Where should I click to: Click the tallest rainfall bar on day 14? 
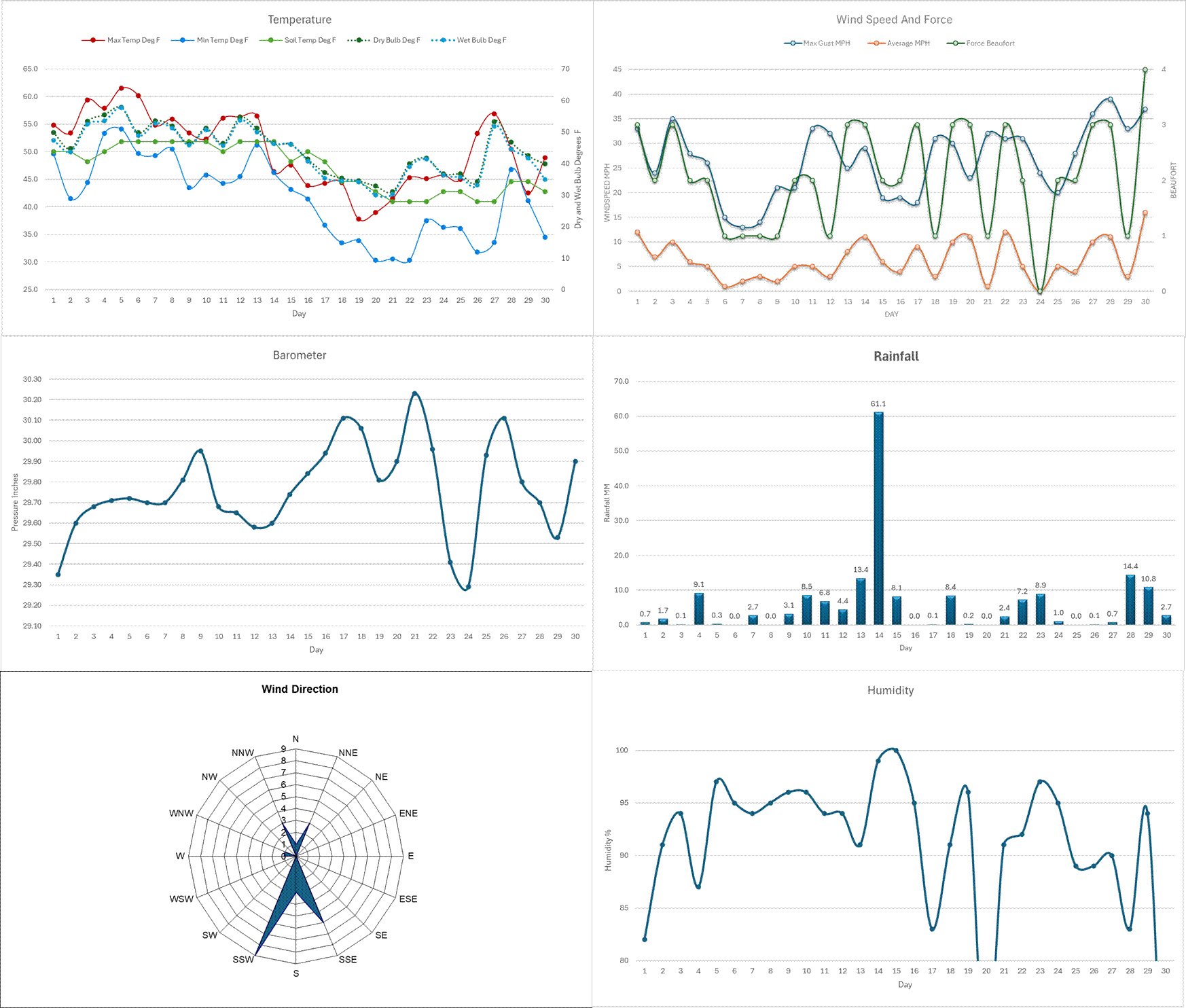(878, 518)
